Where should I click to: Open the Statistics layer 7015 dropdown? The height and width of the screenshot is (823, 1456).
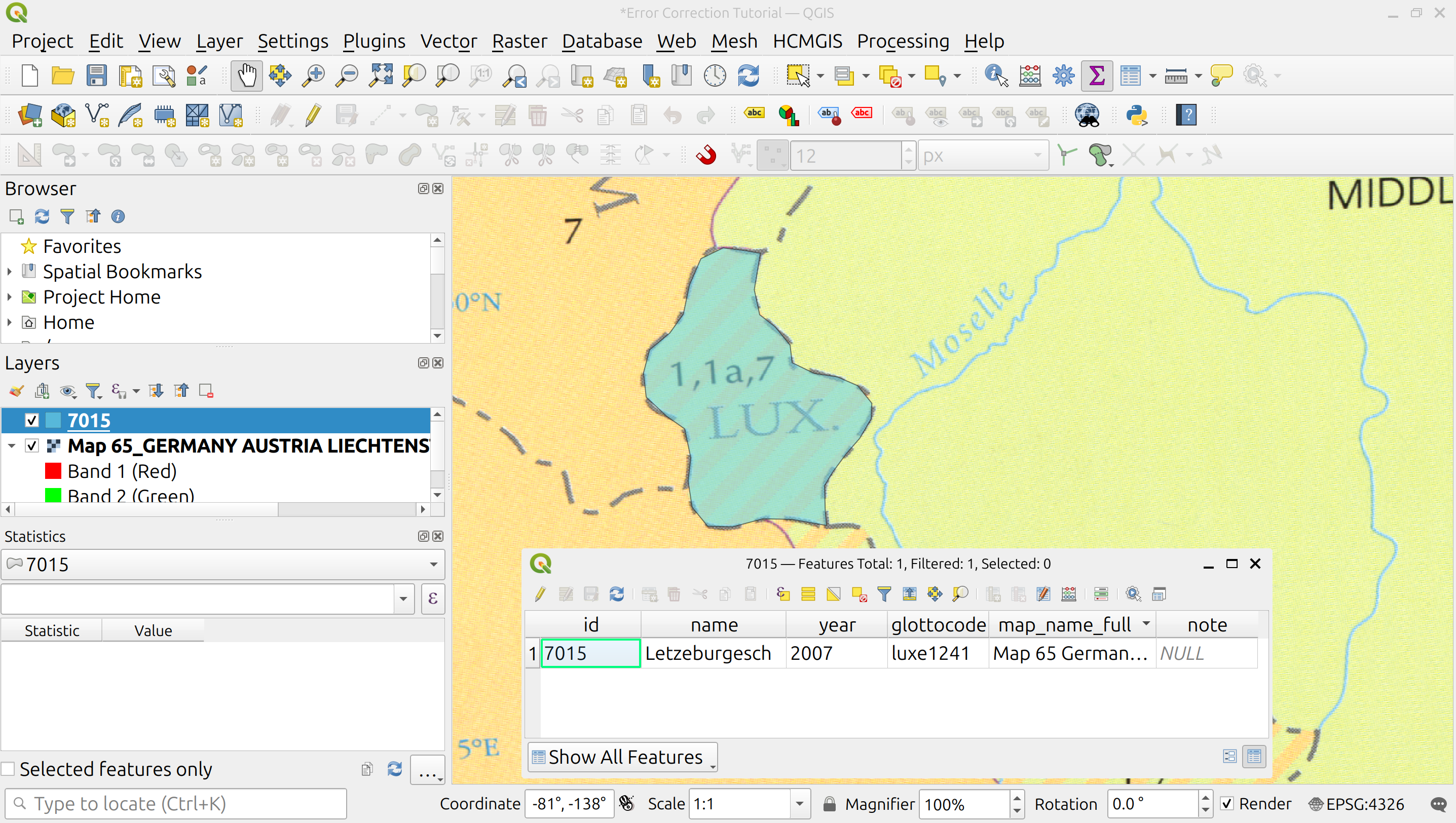(x=433, y=564)
